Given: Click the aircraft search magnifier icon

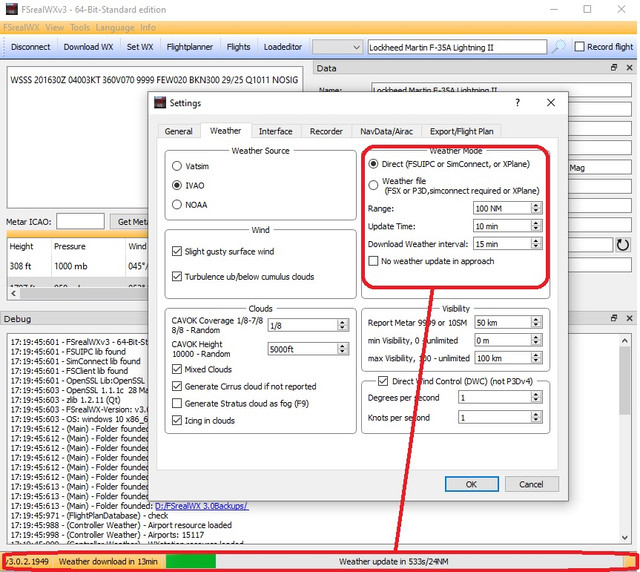Looking at the screenshot, I should [x=558, y=47].
